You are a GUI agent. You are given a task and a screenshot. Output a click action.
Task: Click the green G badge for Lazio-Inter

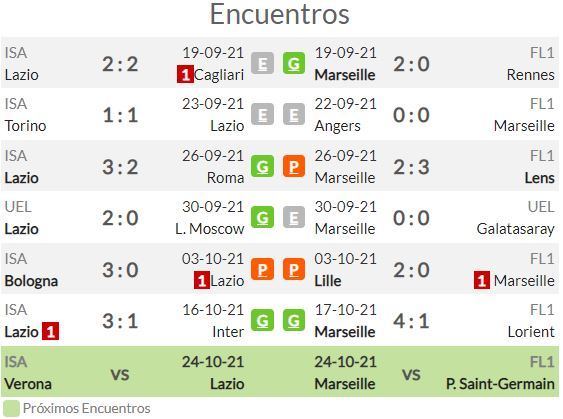262,320
